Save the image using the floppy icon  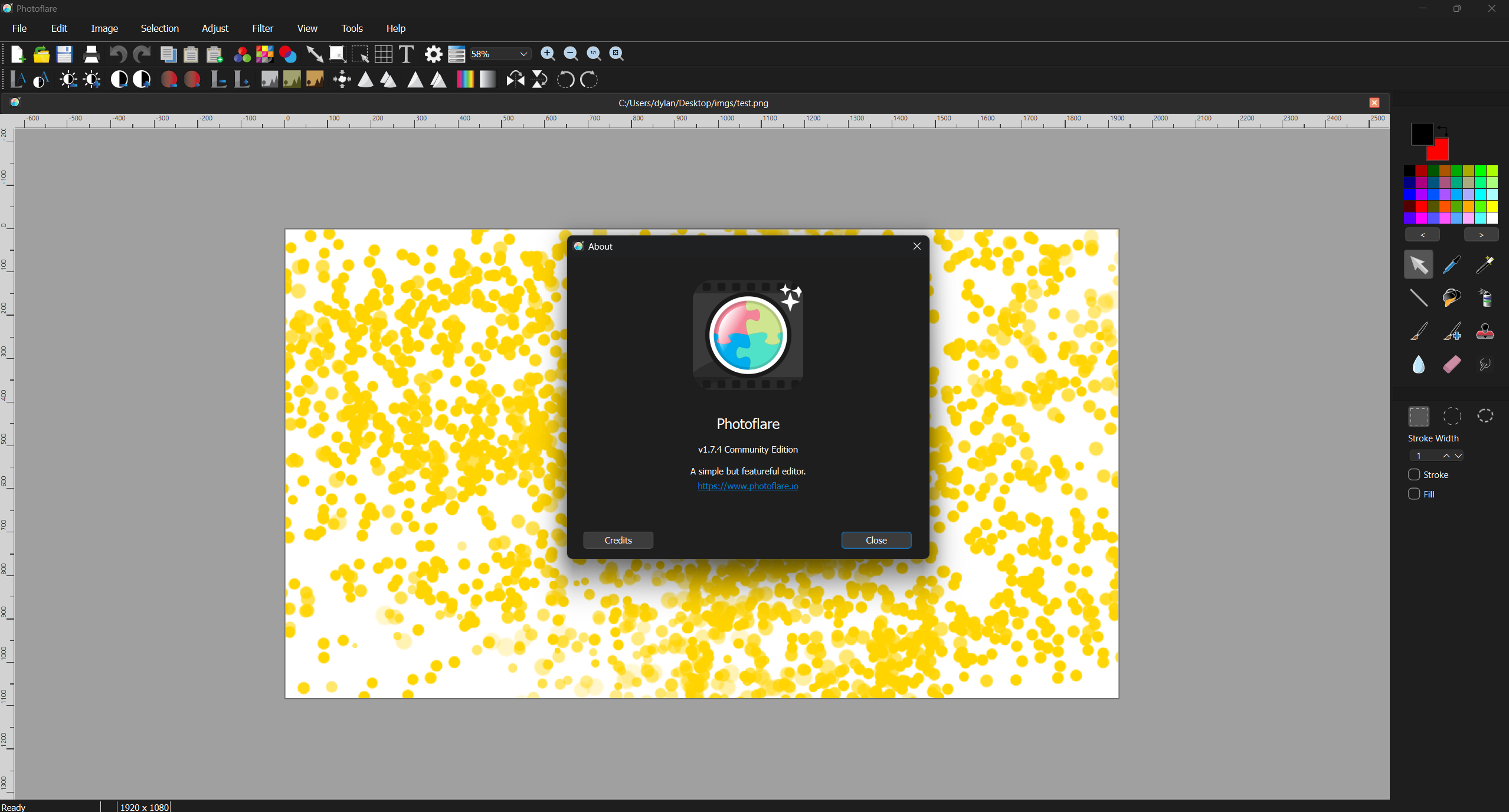tap(64, 54)
